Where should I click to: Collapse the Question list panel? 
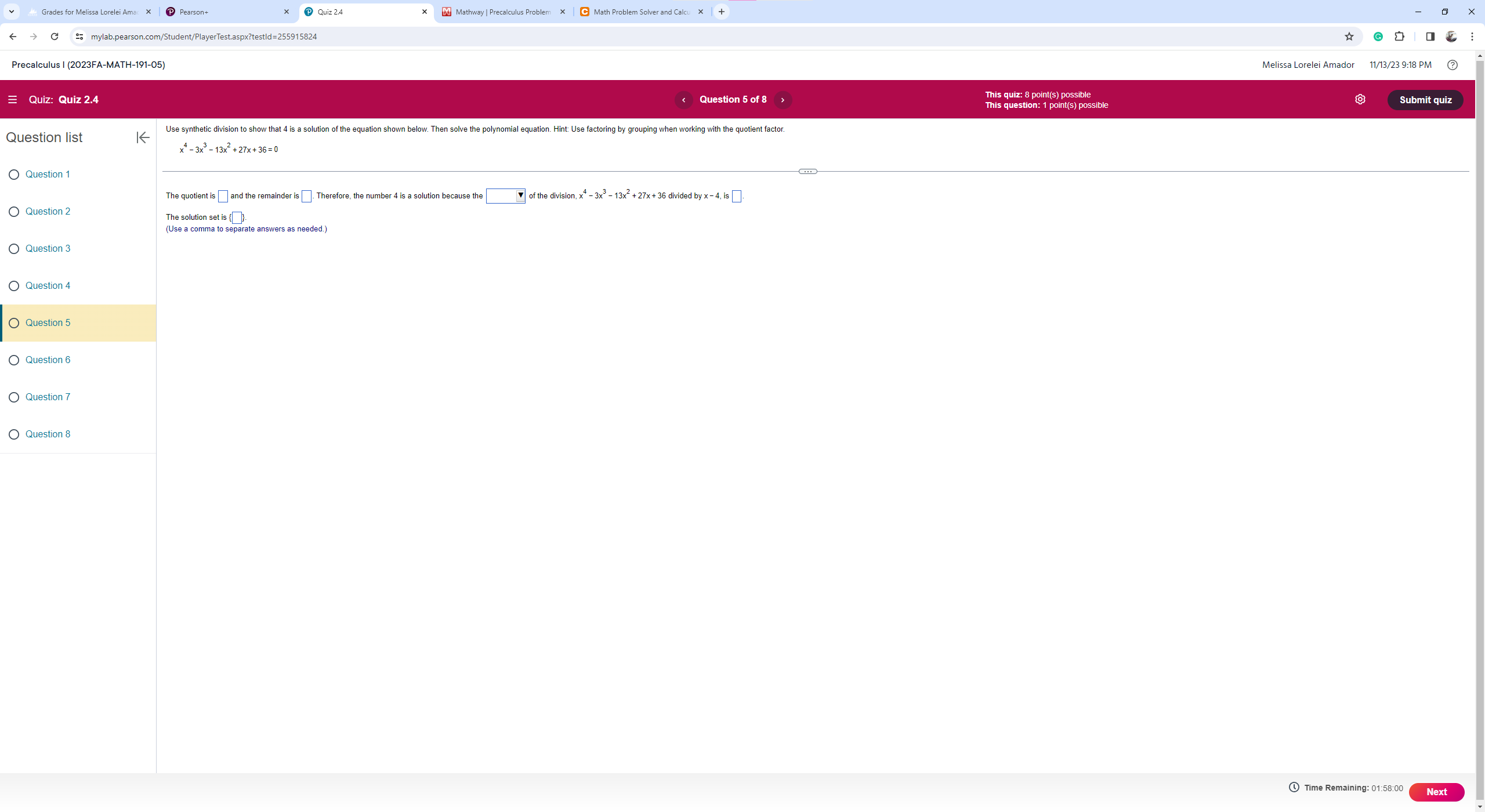[143, 137]
